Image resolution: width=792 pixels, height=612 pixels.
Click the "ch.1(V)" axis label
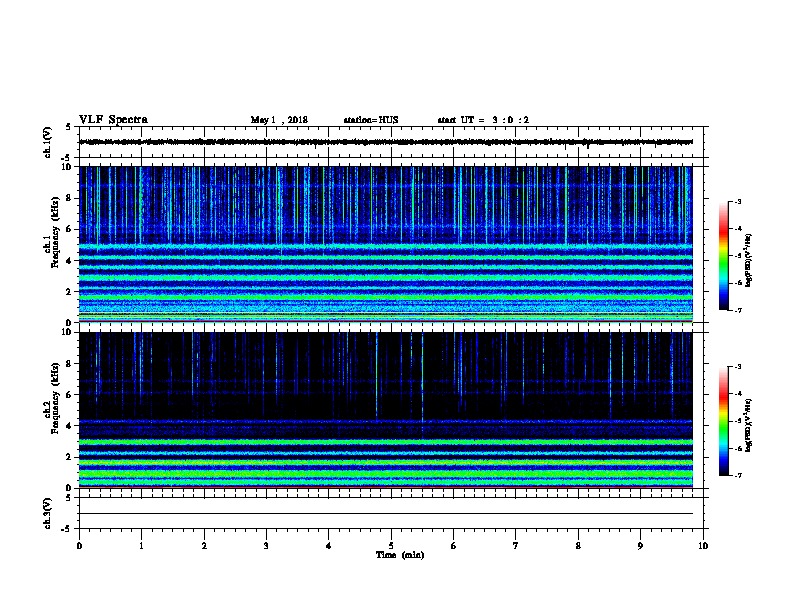47,142
